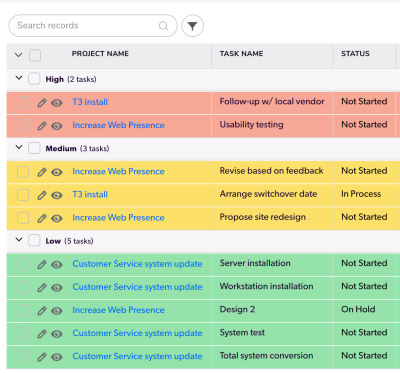
Task: View the Propose site redesign record via eye
Action: (57, 218)
